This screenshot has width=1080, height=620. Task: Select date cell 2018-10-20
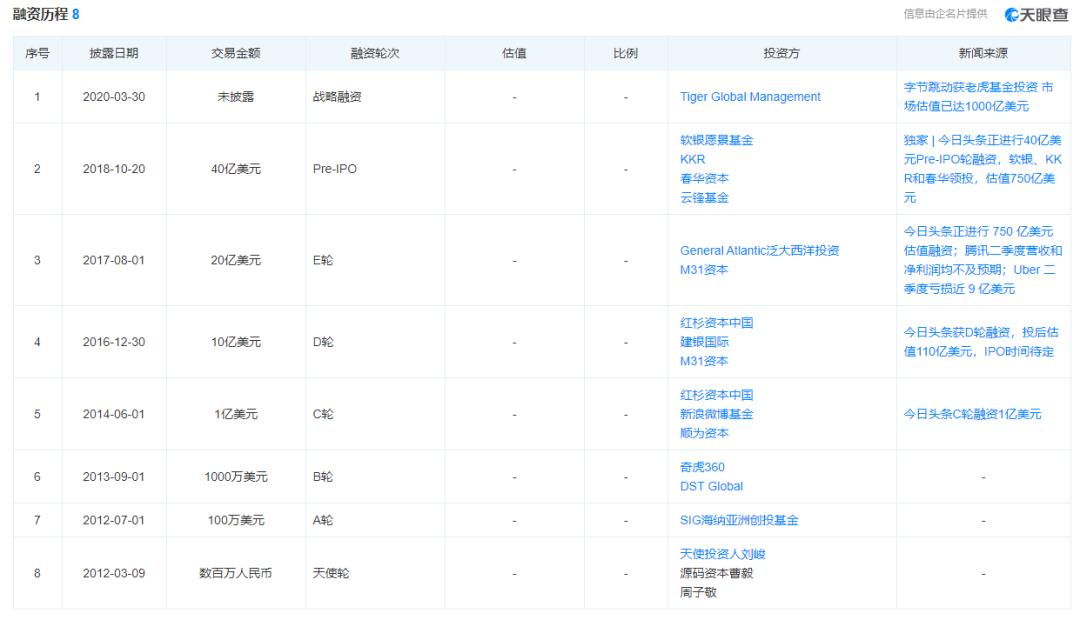click(x=114, y=169)
